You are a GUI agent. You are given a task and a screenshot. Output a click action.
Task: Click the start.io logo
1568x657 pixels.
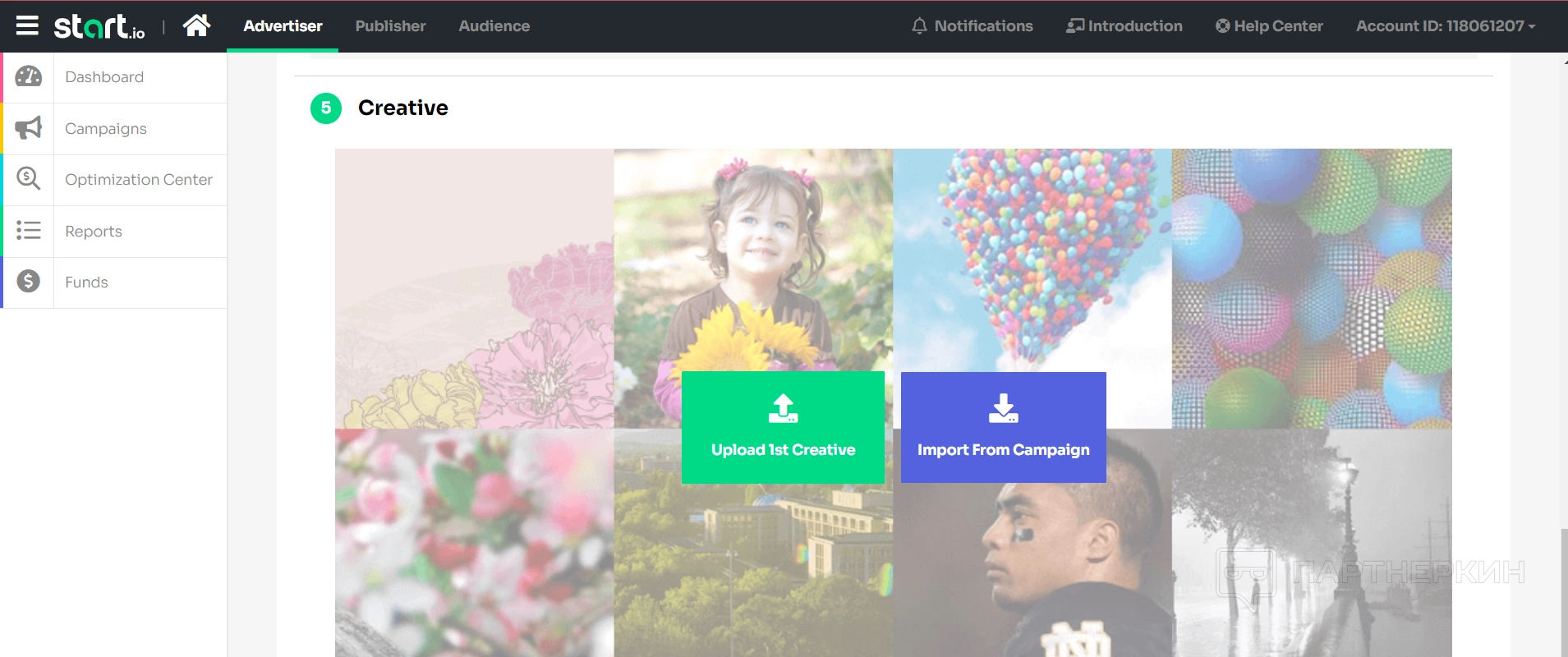99,26
